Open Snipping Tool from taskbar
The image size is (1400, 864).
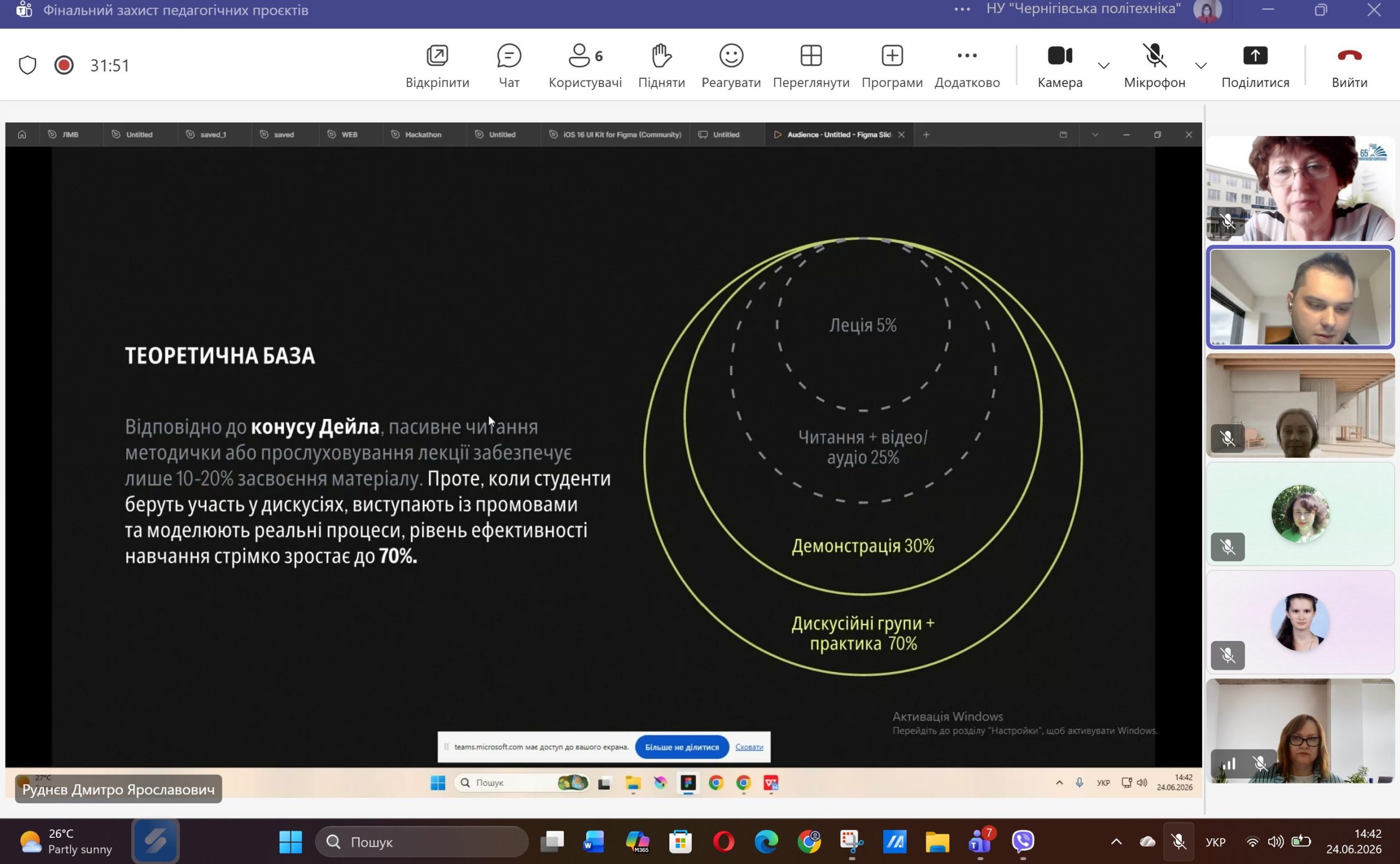(852, 841)
